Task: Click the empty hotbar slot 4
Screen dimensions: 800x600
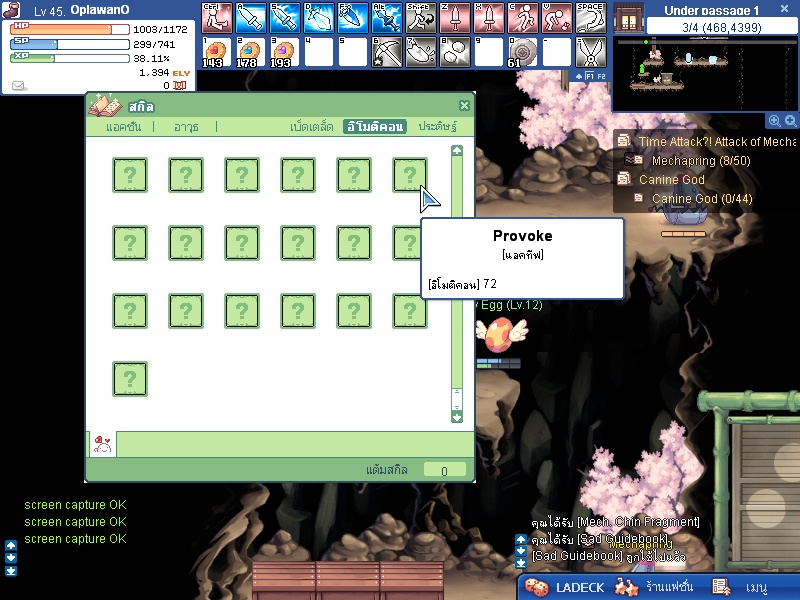Action: coord(319,52)
